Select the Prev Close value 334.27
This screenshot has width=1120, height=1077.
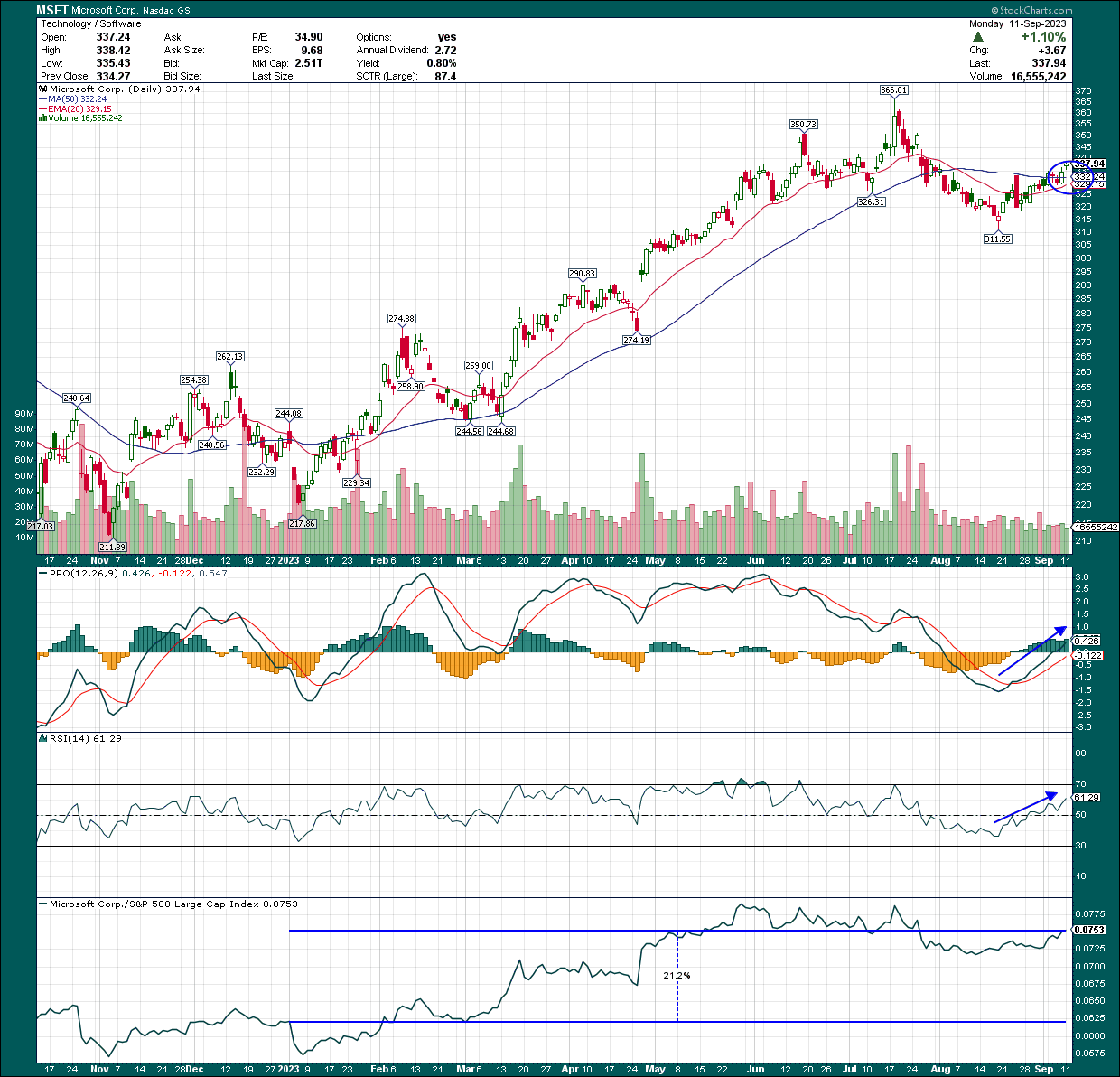point(113,77)
